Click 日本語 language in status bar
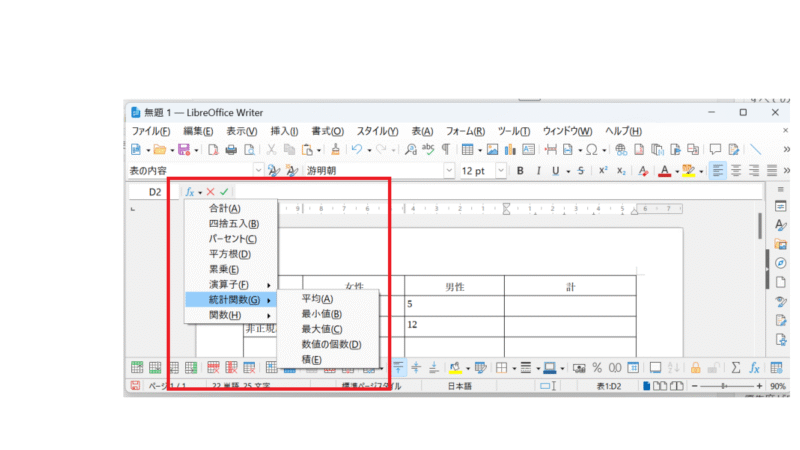800x450 pixels. tap(460, 386)
